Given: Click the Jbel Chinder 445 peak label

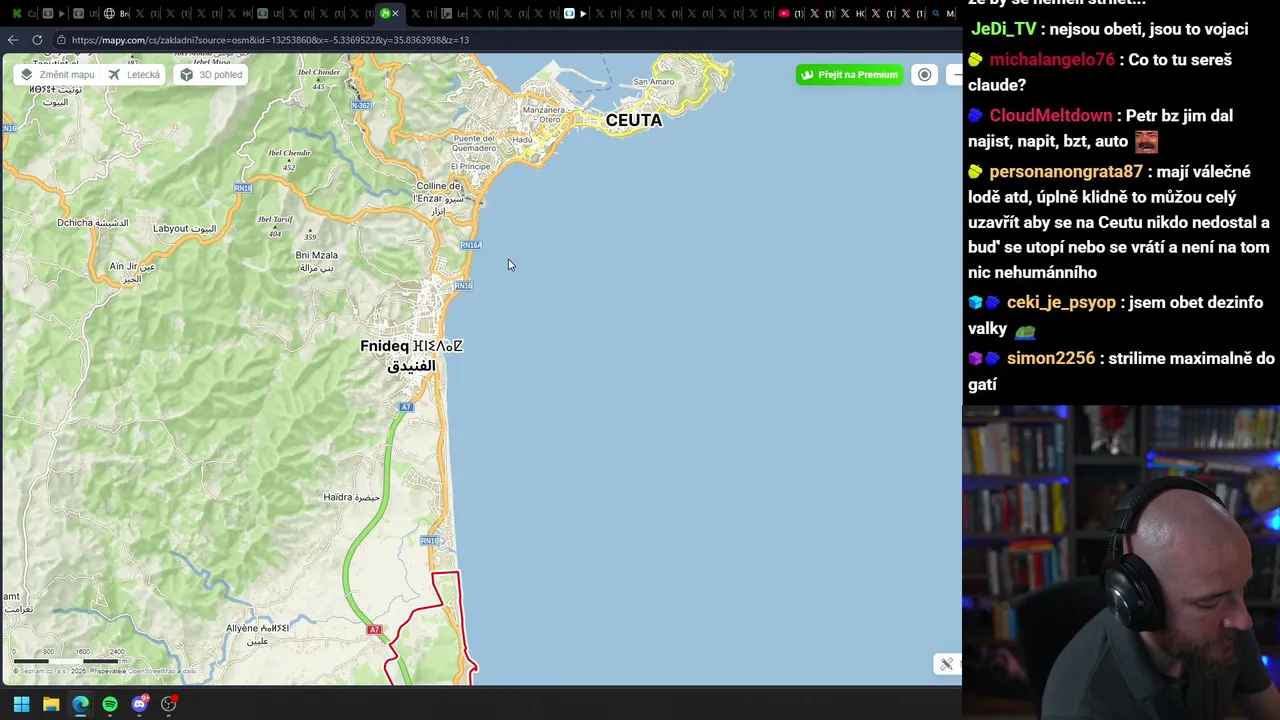Looking at the screenshot, I should coord(318,78).
